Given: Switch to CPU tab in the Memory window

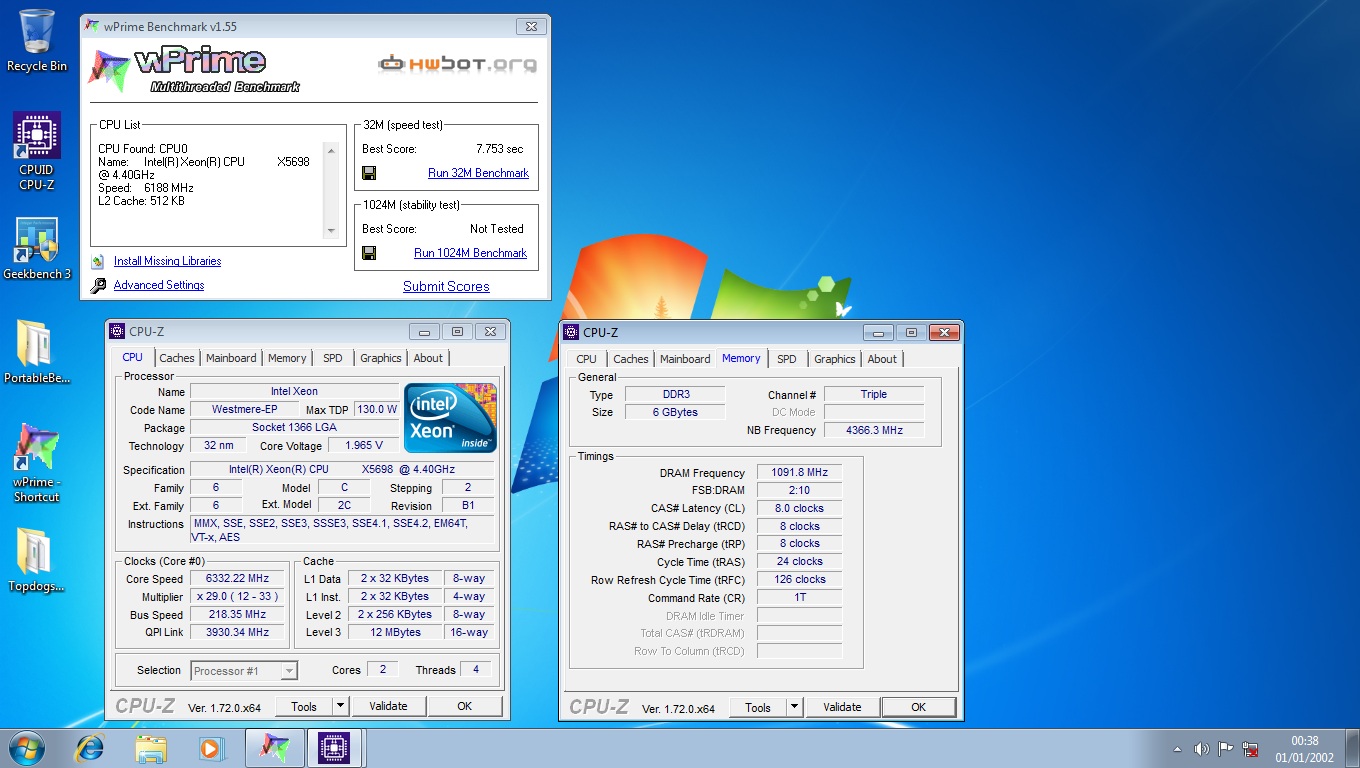Looking at the screenshot, I should [x=587, y=359].
